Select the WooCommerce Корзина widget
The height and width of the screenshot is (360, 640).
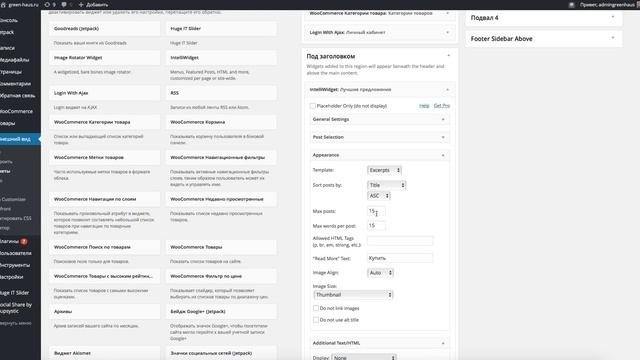click(x=221, y=122)
